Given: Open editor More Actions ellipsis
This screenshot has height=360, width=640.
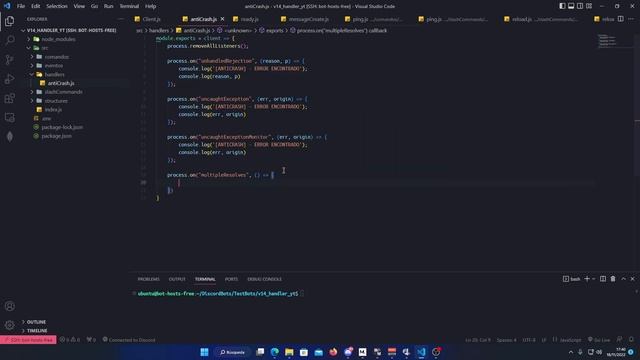Looking at the screenshot, I should [x=631, y=19].
